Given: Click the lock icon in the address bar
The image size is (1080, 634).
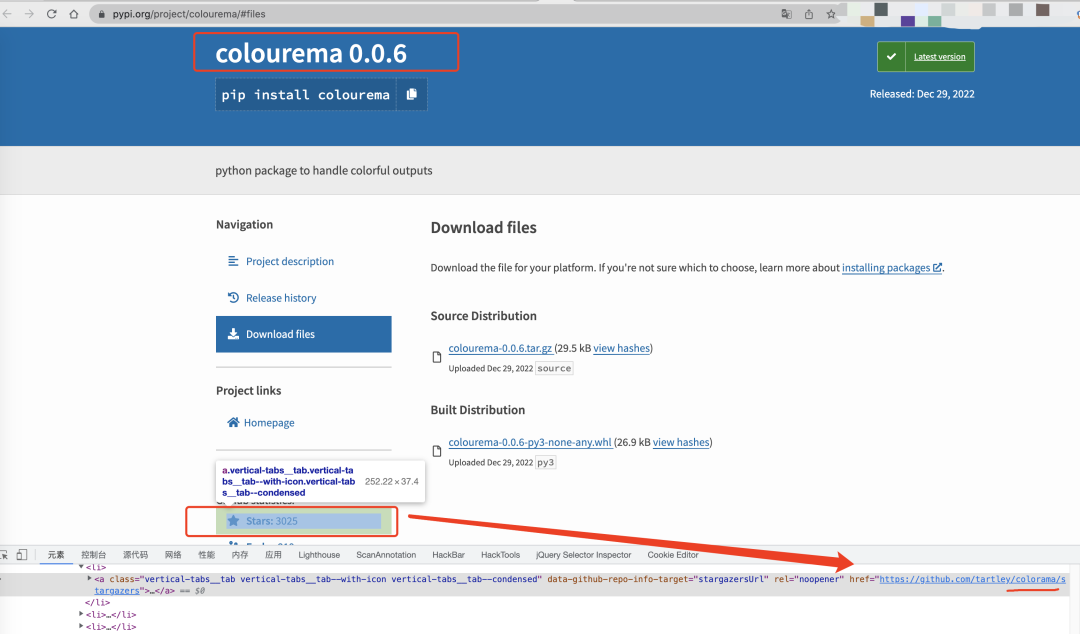Looking at the screenshot, I should 101,14.
